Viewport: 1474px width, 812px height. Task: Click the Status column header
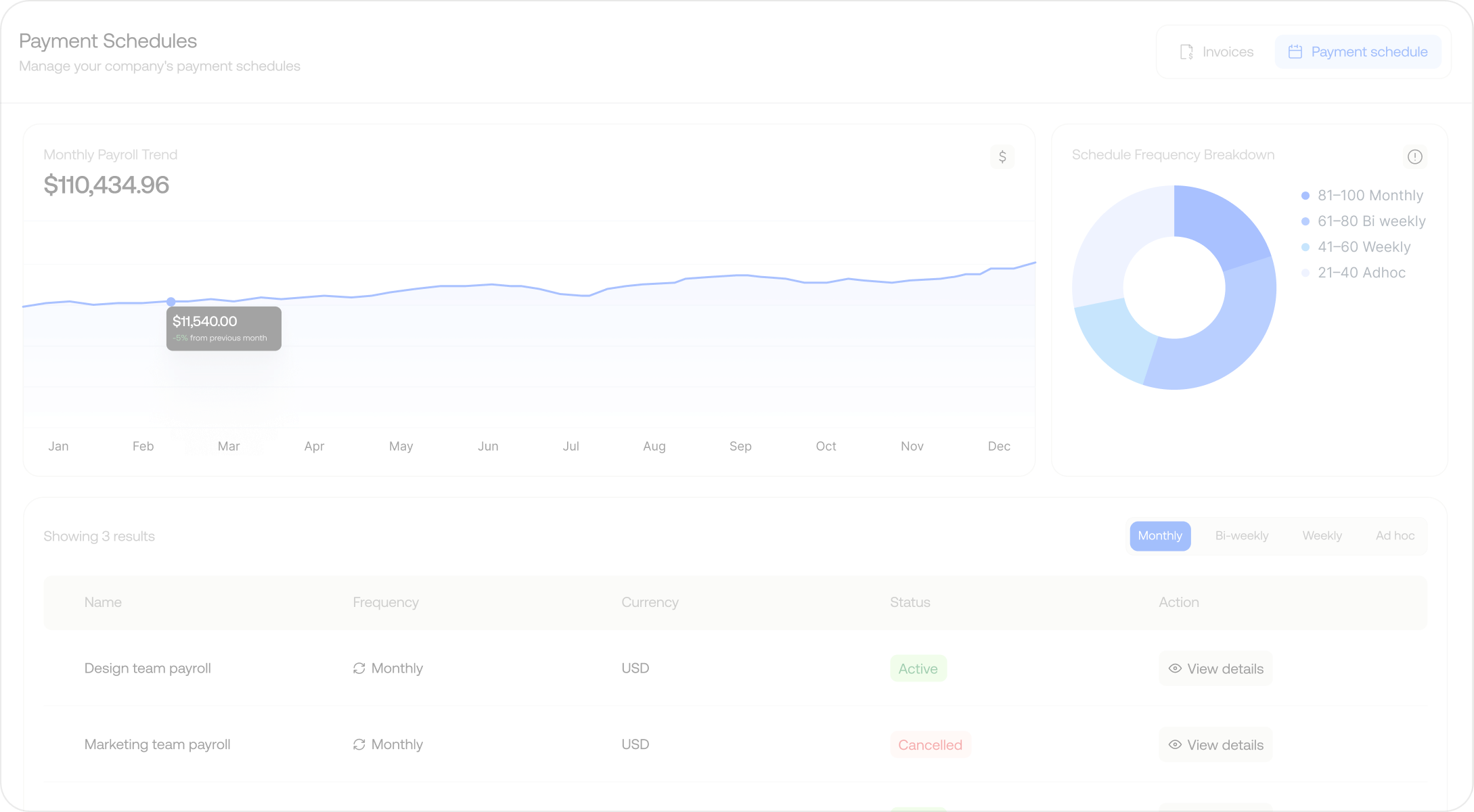click(x=910, y=602)
